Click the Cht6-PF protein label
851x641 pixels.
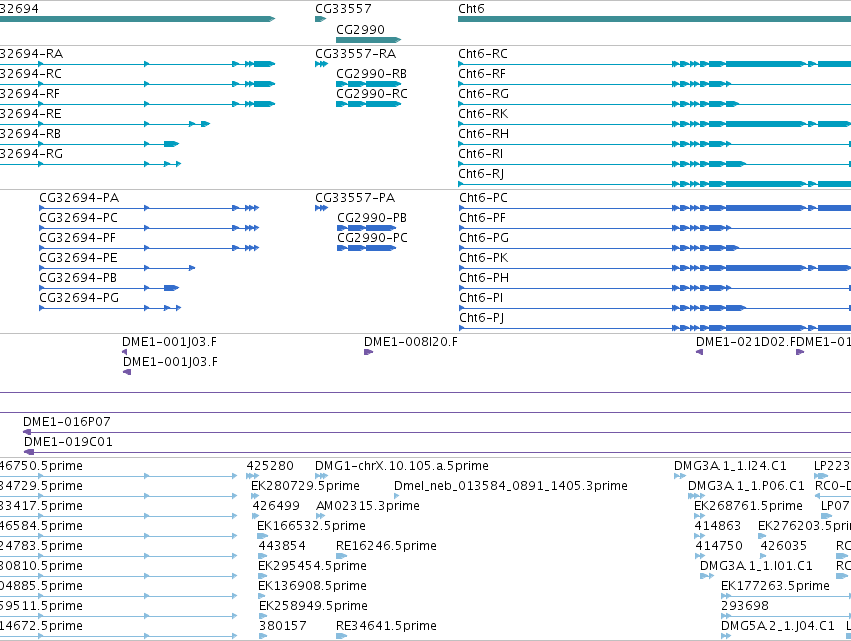pos(482,218)
